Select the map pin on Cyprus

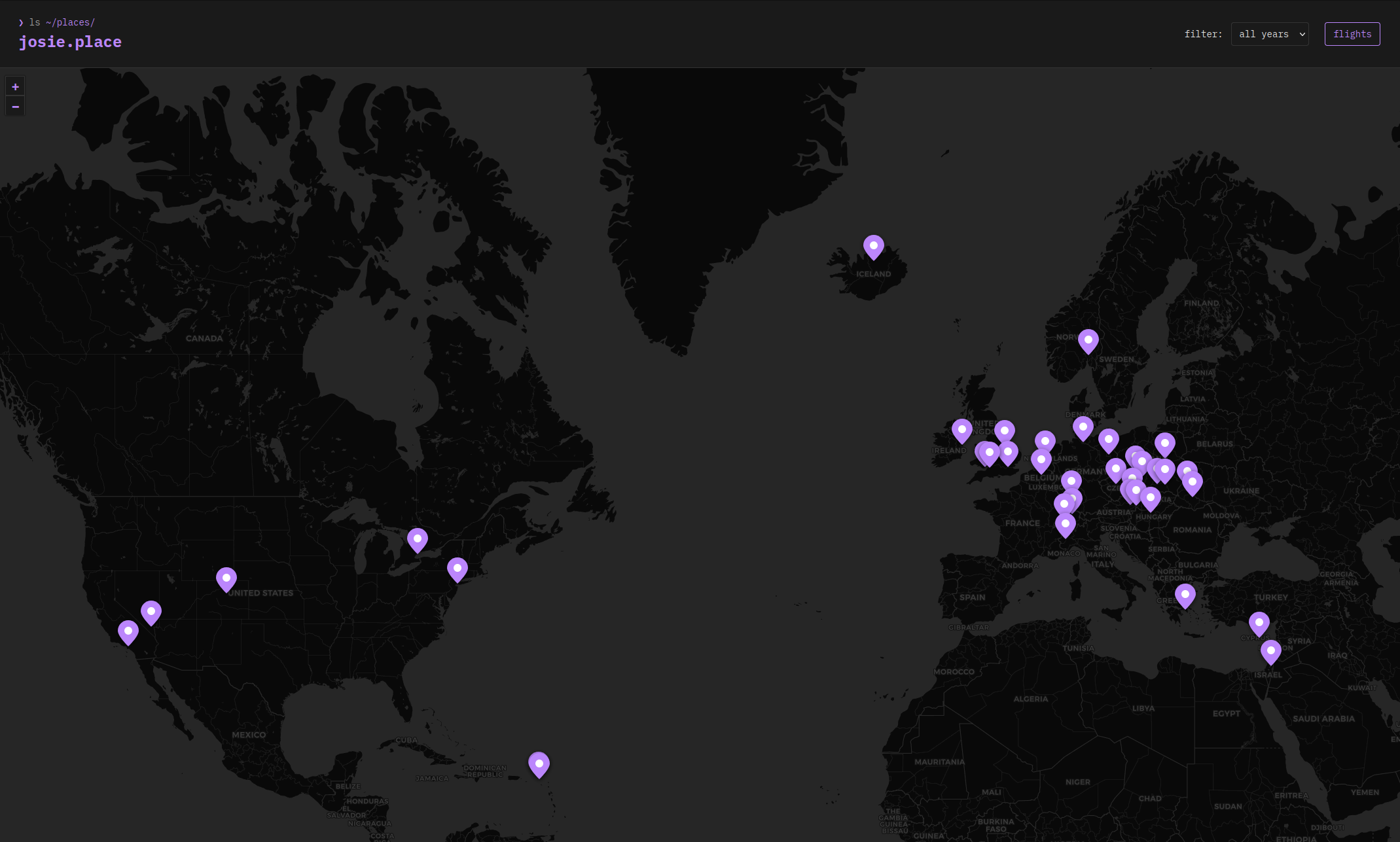1259,623
